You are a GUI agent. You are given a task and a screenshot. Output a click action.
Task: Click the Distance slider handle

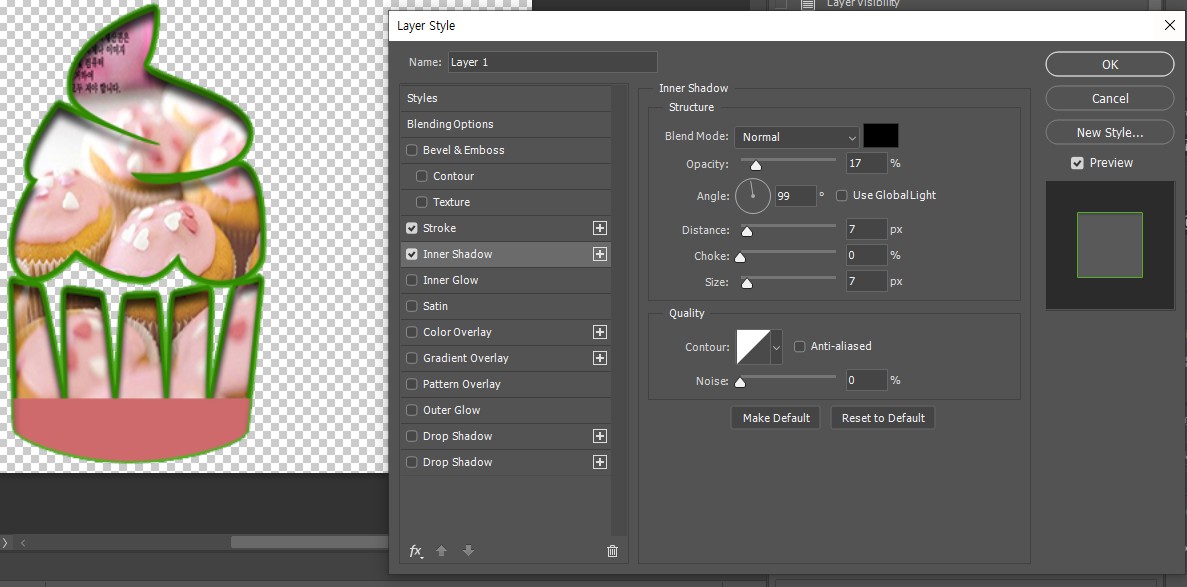[x=746, y=231]
